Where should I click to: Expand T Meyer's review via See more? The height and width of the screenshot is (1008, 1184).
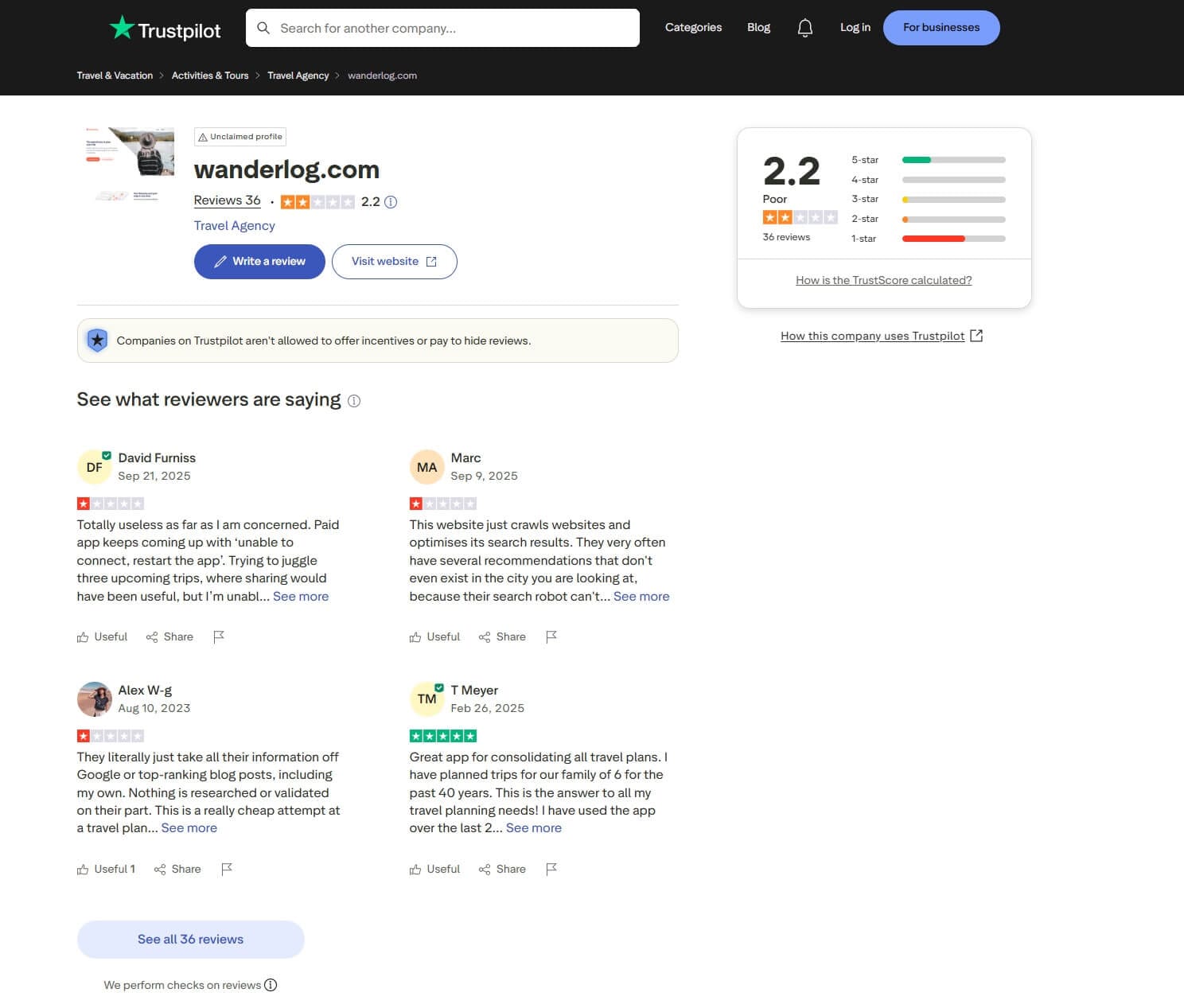[534, 827]
